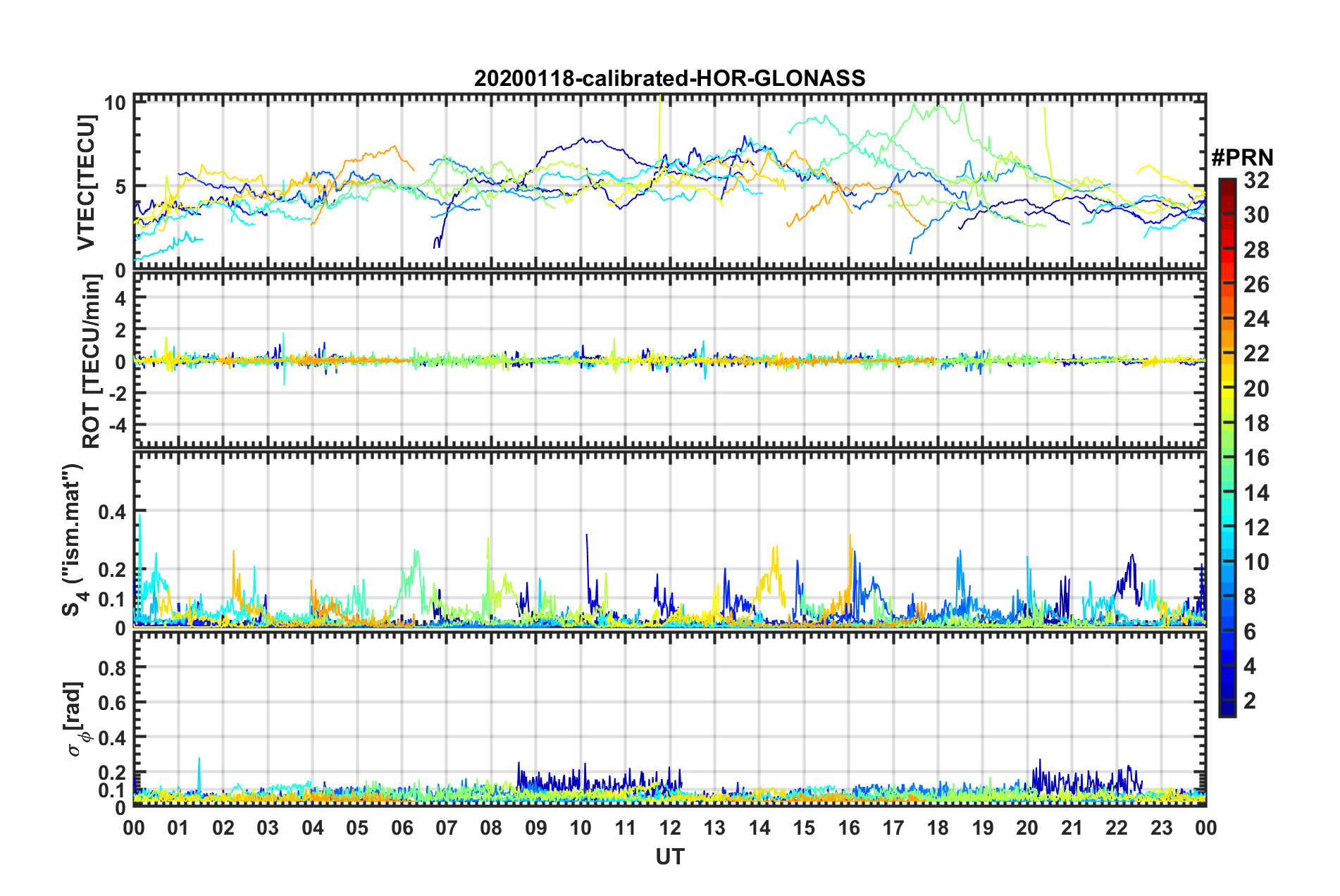Screen dimensions: 1340x896
Task: Click colorbar tick label 22
Action: click(1256, 354)
